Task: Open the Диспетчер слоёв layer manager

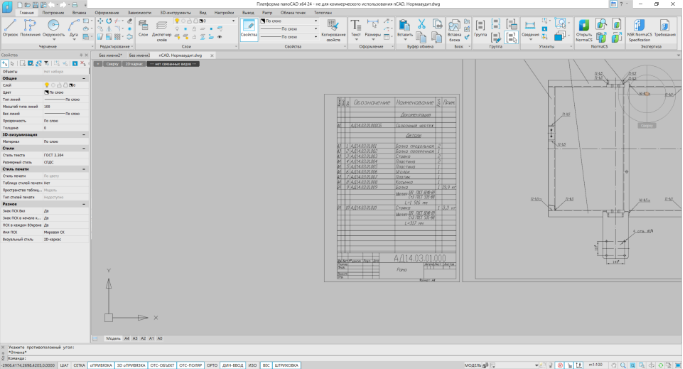Action: pyautogui.click(x=162, y=30)
